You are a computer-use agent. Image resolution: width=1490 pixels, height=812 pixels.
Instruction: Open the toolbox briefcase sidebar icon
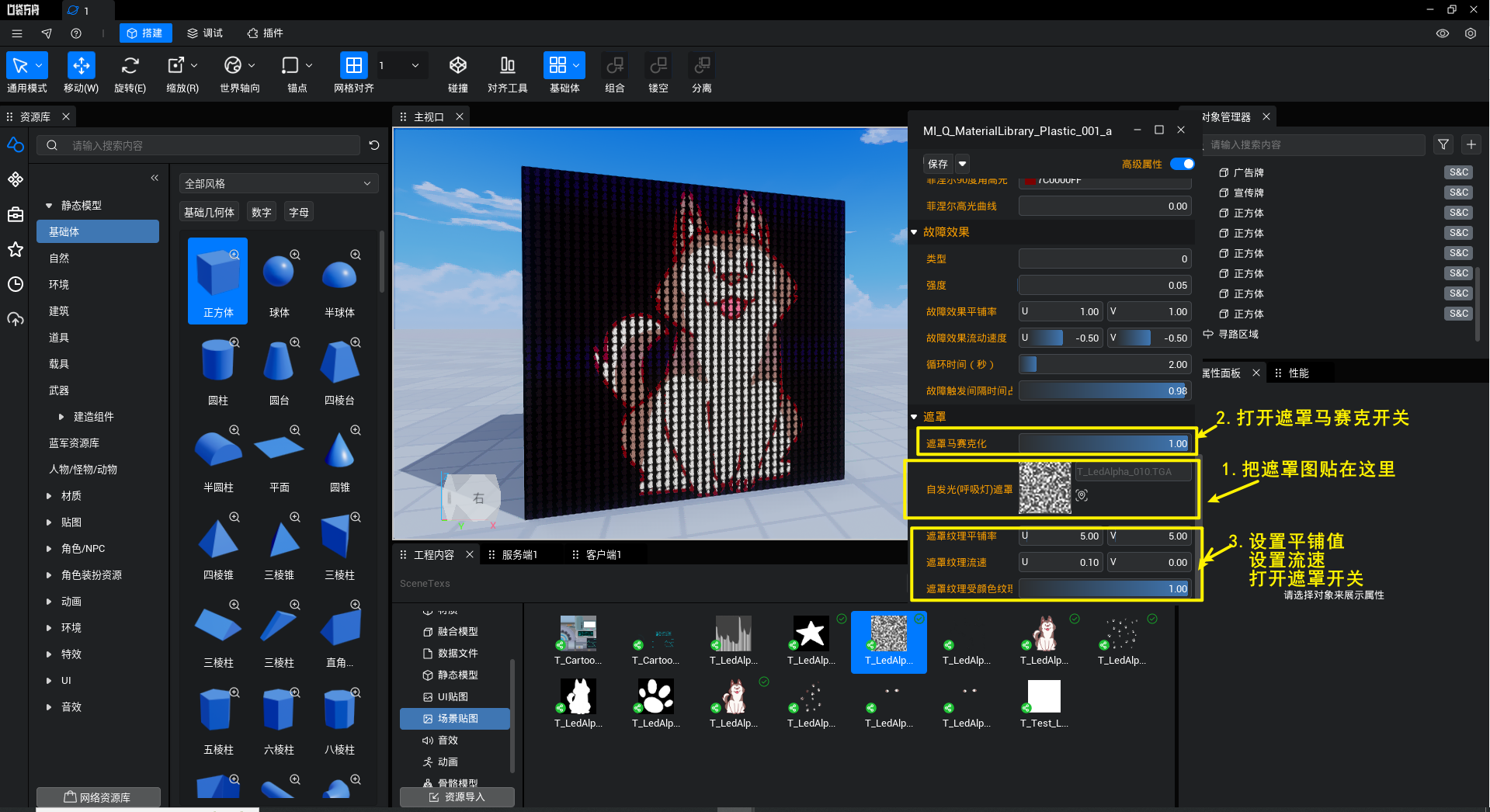[16, 214]
